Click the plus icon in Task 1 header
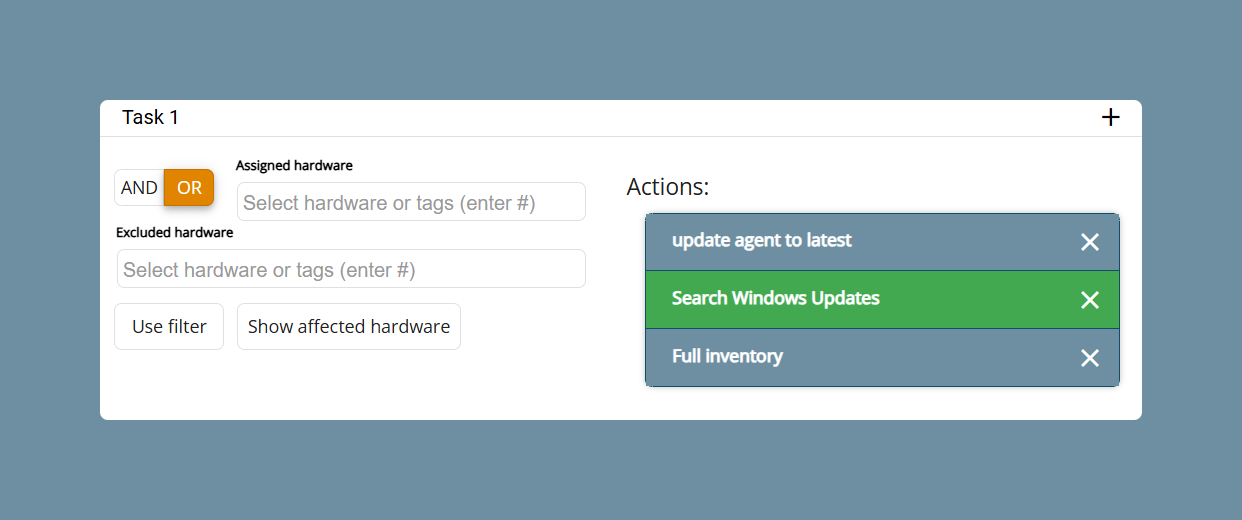 pos(1110,118)
